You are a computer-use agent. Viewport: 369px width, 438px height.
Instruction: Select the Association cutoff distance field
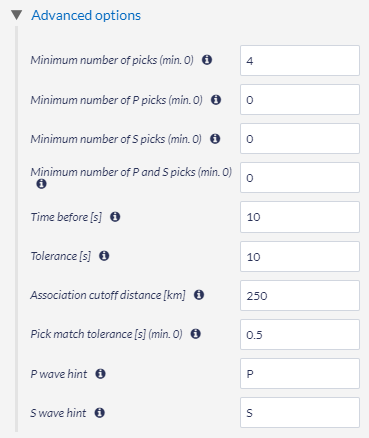[300, 296]
